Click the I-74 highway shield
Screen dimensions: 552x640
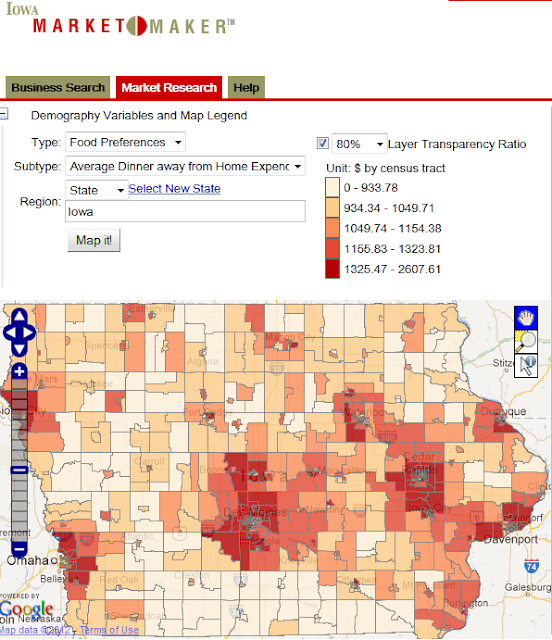click(x=531, y=566)
